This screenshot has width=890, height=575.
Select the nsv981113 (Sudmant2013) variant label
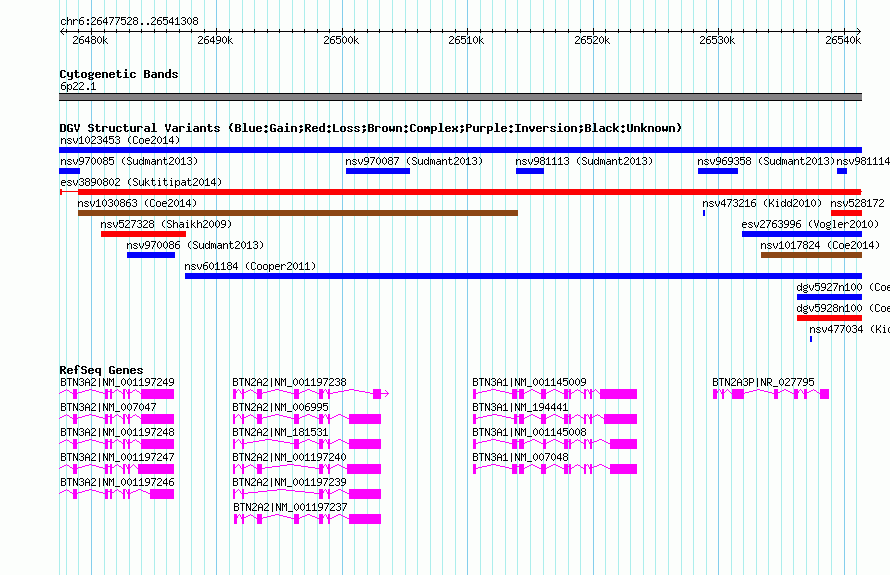[584, 161]
